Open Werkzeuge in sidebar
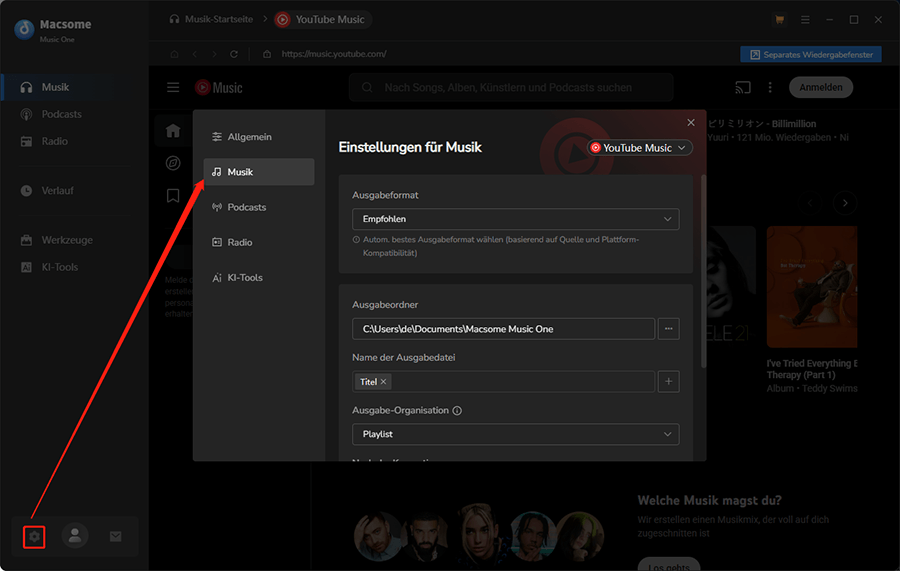This screenshot has height=571, width=900. [75, 240]
